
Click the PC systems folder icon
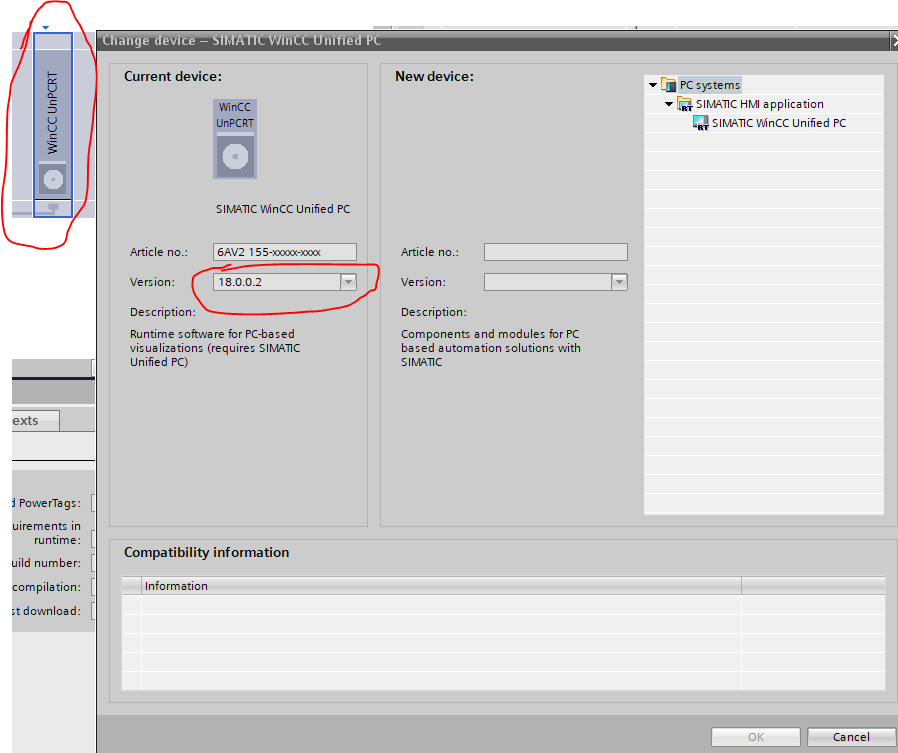[x=668, y=85]
